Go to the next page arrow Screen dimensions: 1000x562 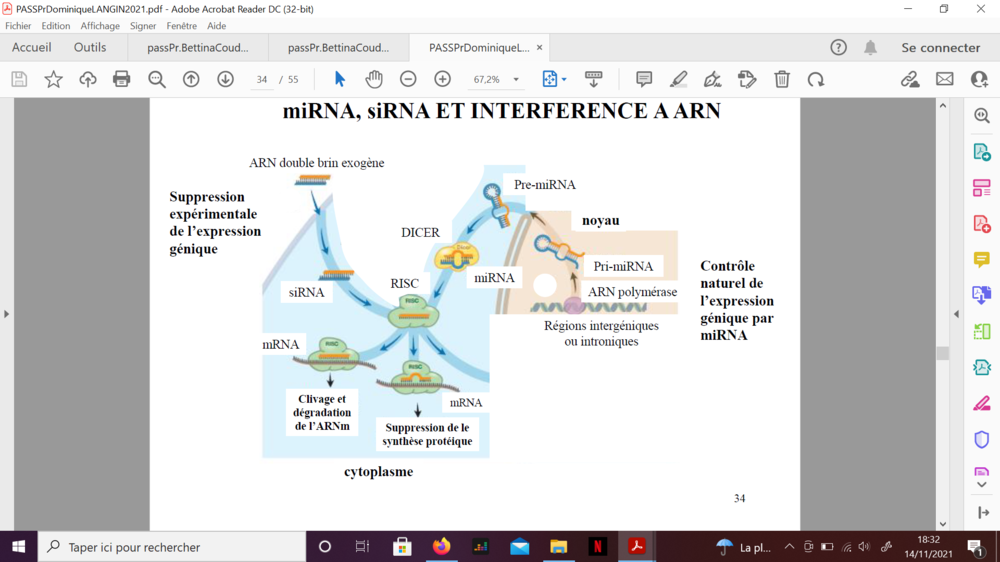(x=225, y=79)
